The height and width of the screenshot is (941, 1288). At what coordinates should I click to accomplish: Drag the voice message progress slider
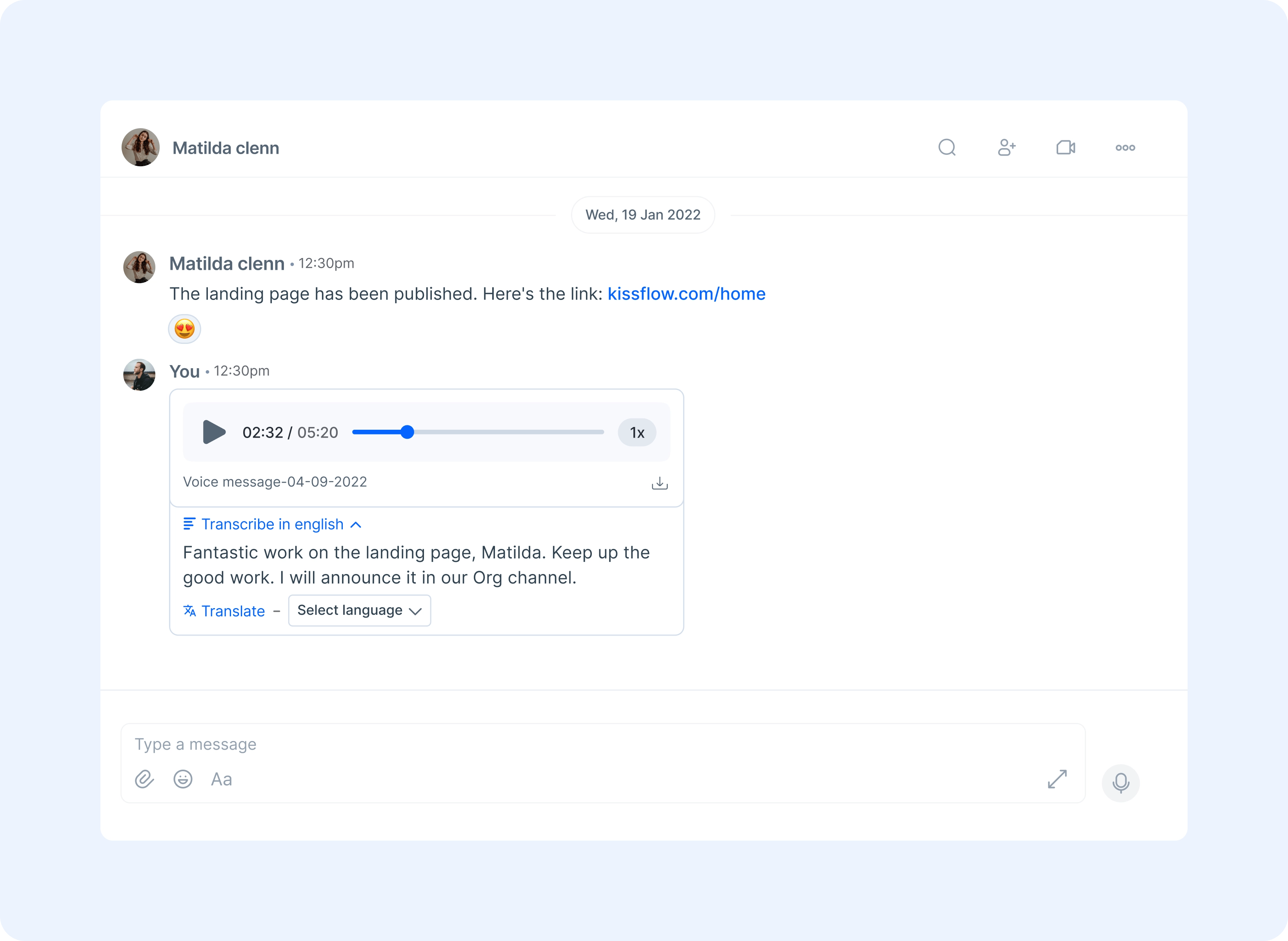tap(408, 432)
